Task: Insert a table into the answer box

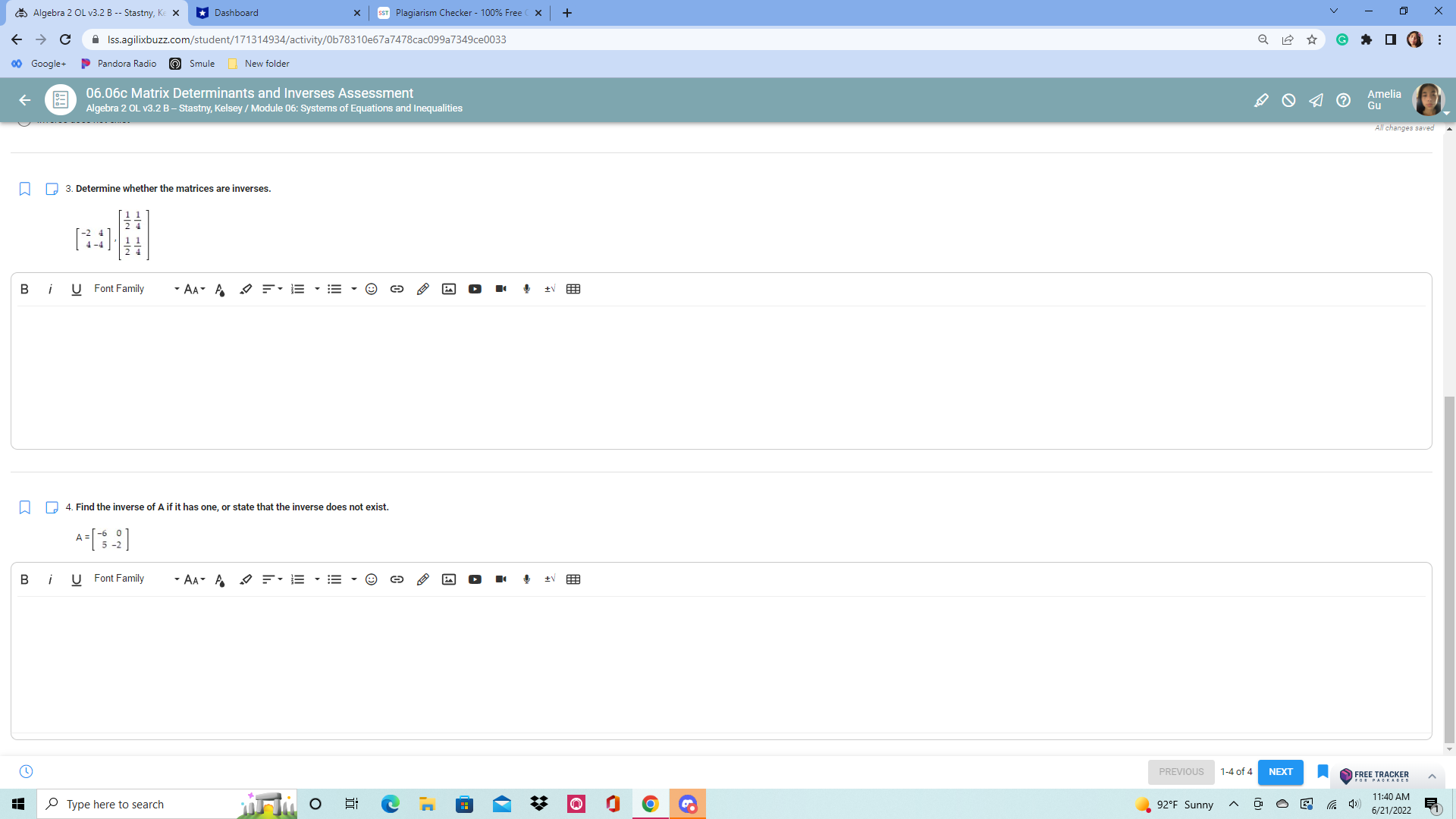Action: point(573,289)
